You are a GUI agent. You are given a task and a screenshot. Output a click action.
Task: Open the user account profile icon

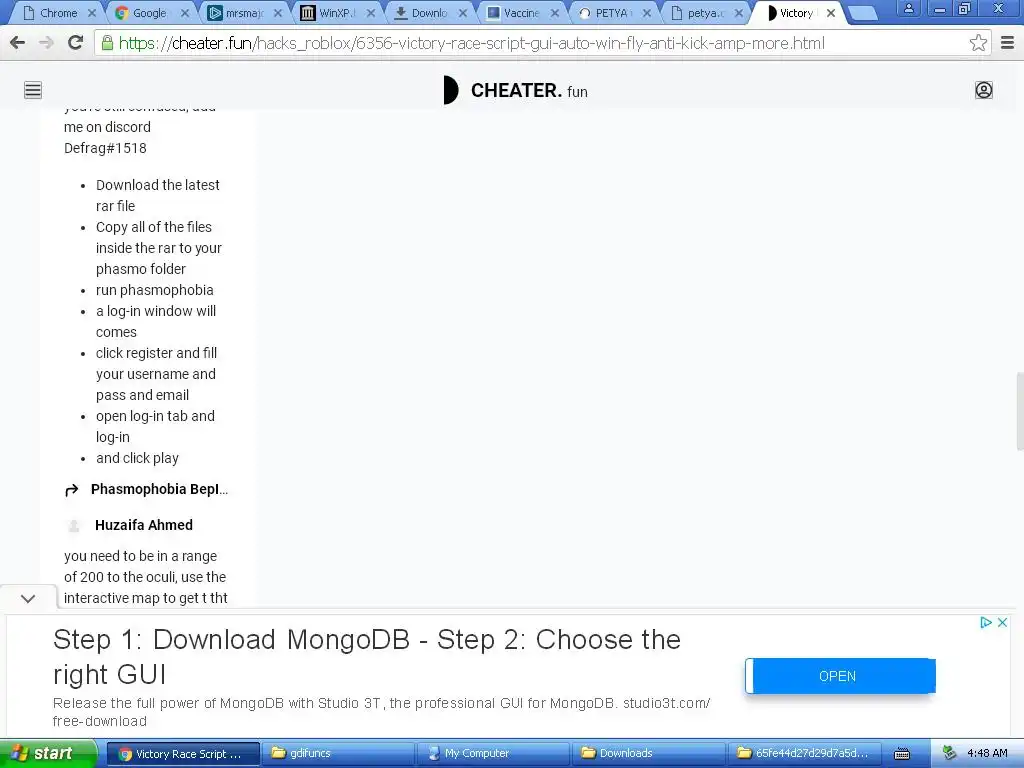(984, 90)
